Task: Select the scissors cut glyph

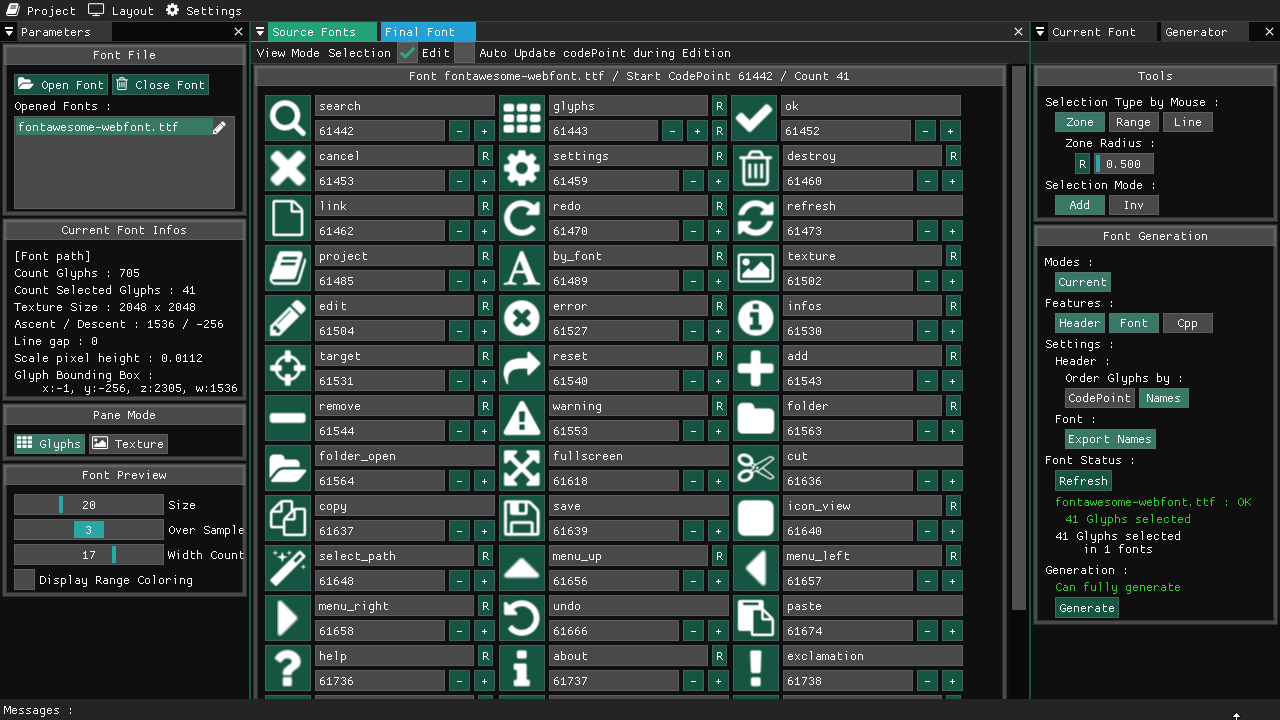Action: [755, 468]
